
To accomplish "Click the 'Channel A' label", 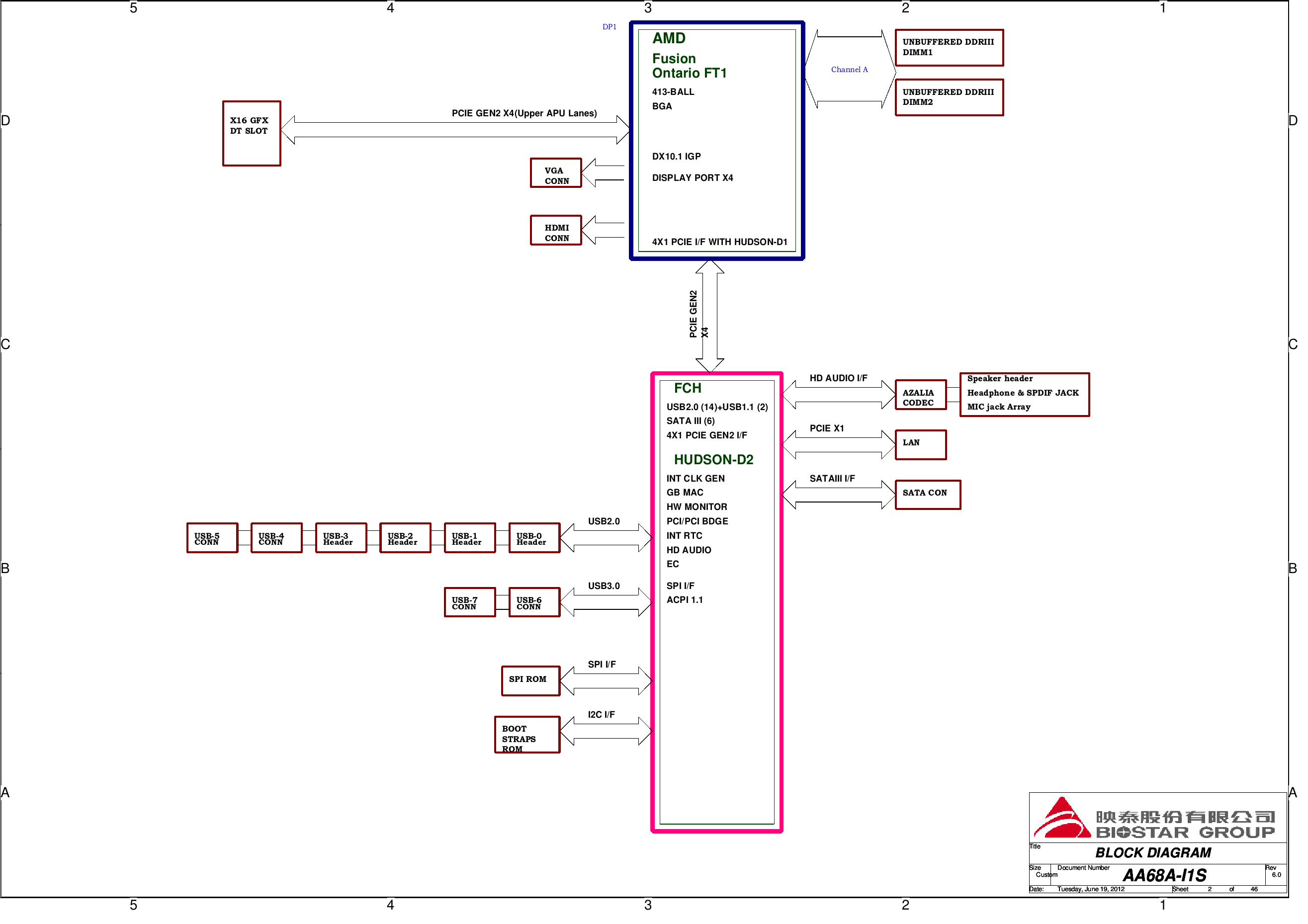I will 849,70.
